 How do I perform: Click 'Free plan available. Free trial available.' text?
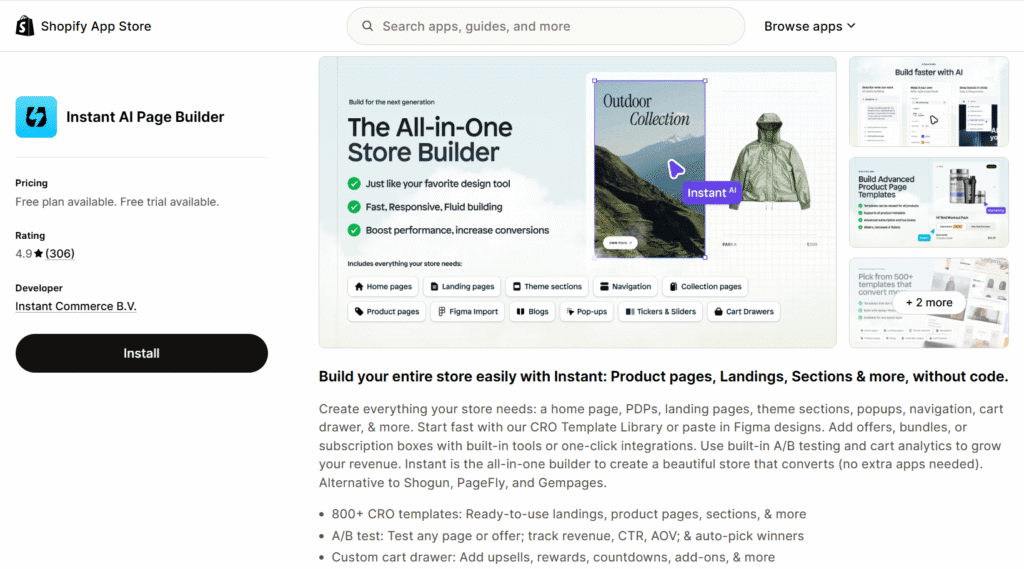point(117,202)
